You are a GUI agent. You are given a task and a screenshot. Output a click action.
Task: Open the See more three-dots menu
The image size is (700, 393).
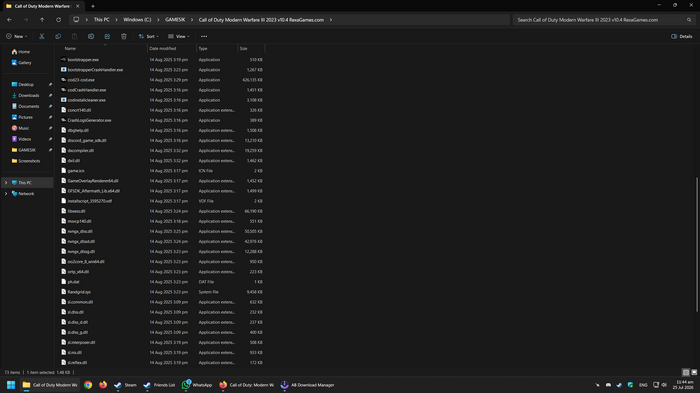(x=204, y=36)
